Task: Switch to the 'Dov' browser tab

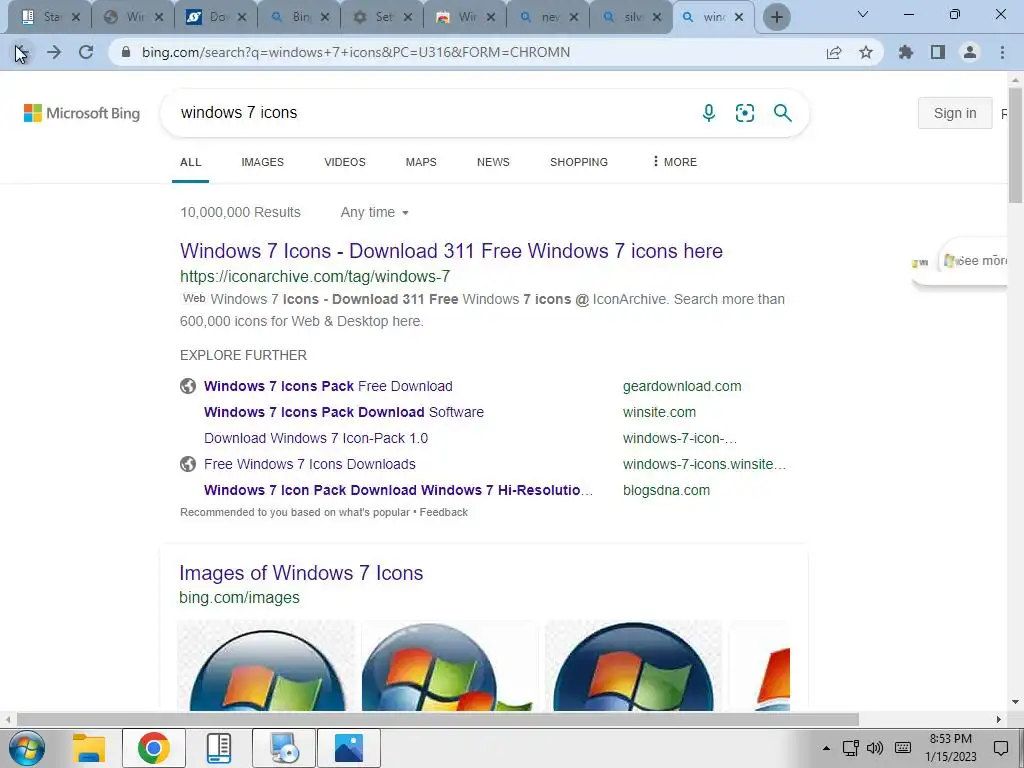Action: coord(216,18)
